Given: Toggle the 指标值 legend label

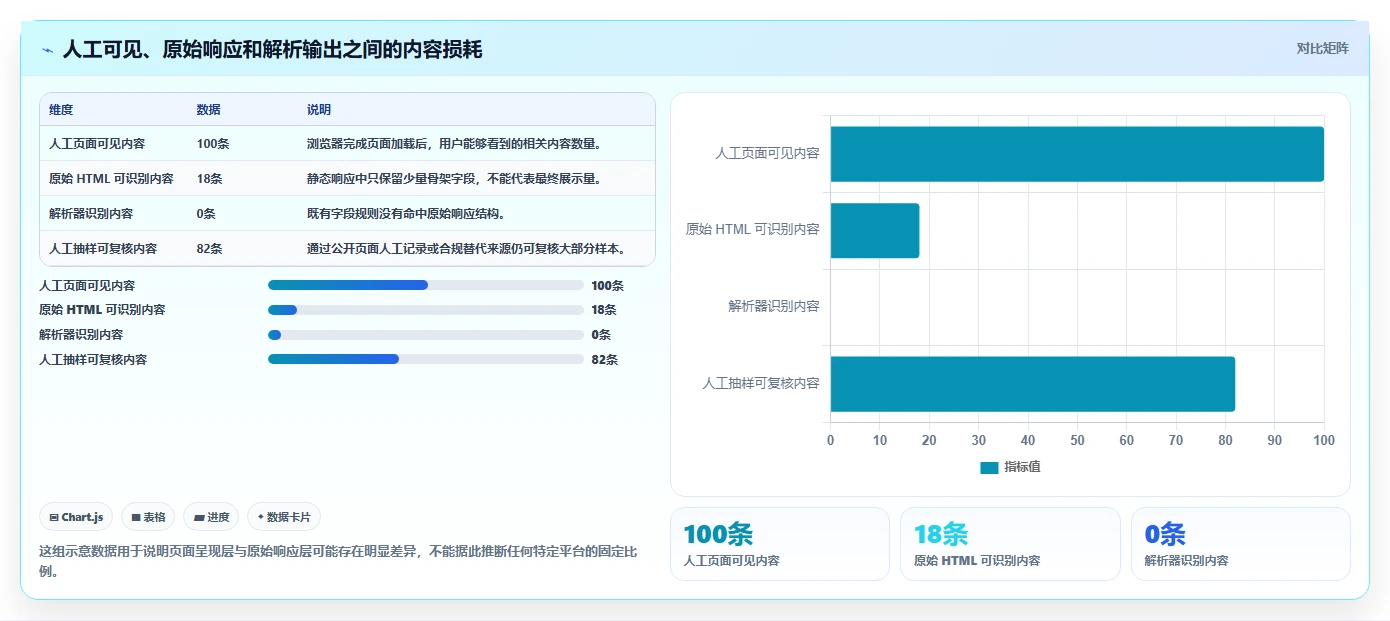Looking at the screenshot, I should click(x=1022, y=467).
